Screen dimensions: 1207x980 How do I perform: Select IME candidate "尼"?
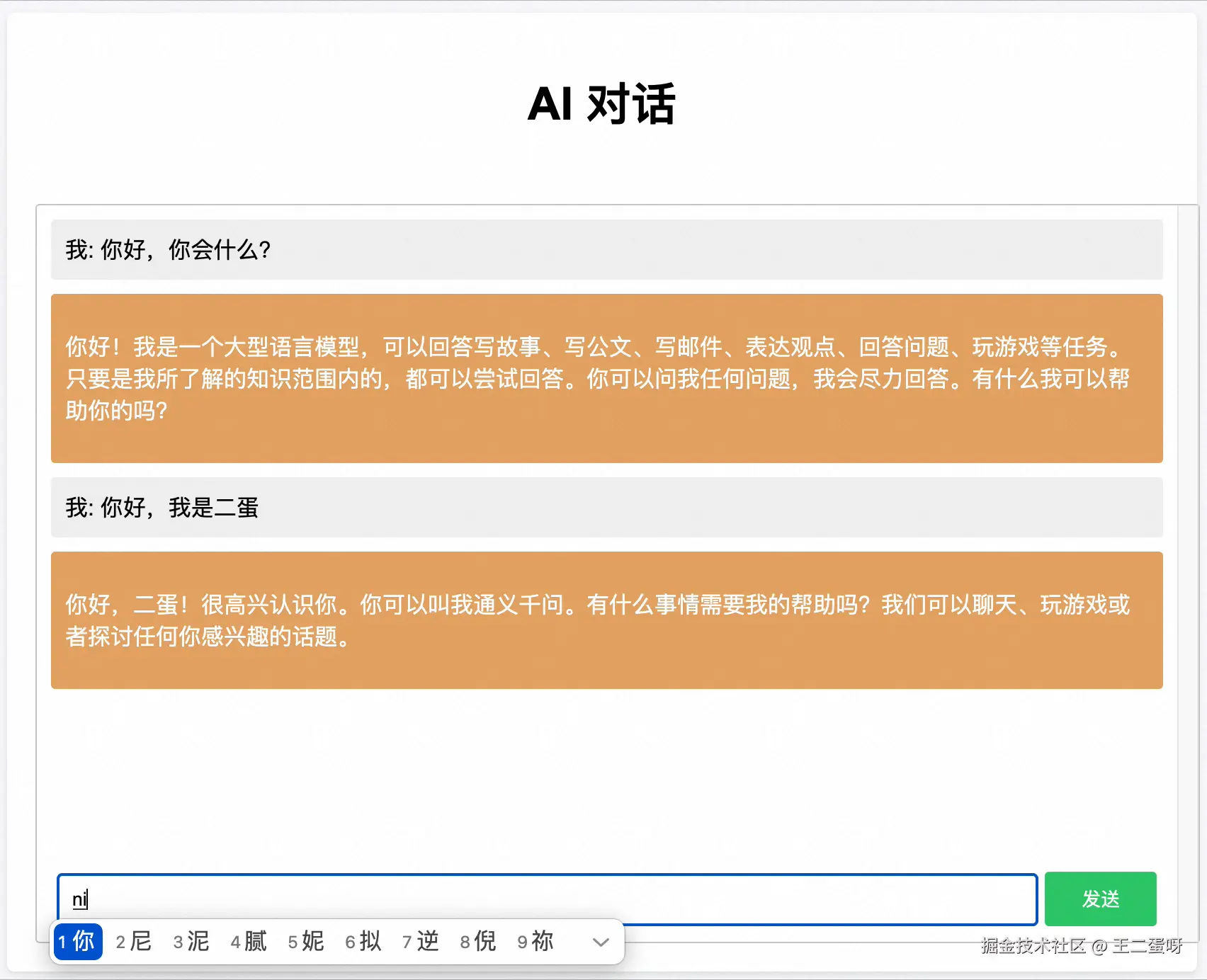pos(133,942)
